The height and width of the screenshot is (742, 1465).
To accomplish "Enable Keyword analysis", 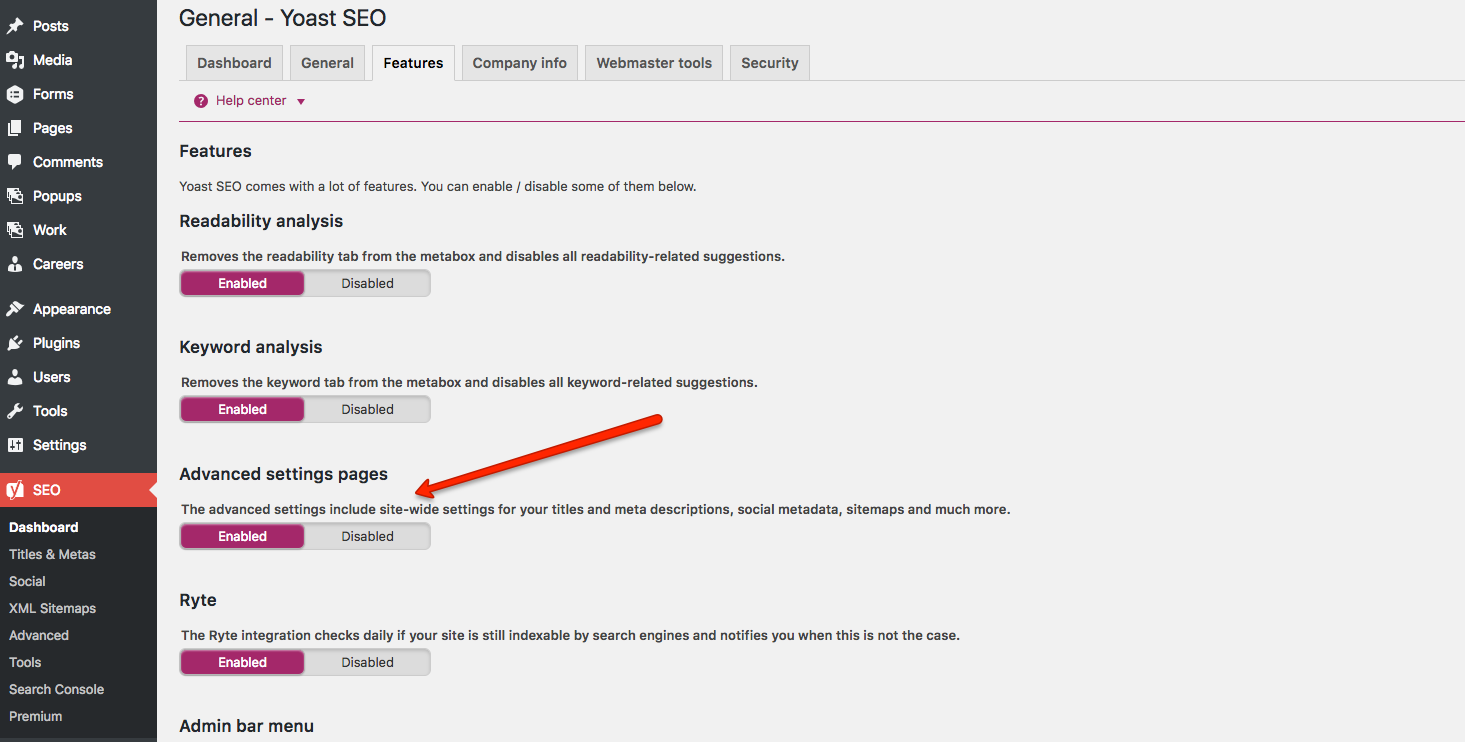I will click(242, 409).
